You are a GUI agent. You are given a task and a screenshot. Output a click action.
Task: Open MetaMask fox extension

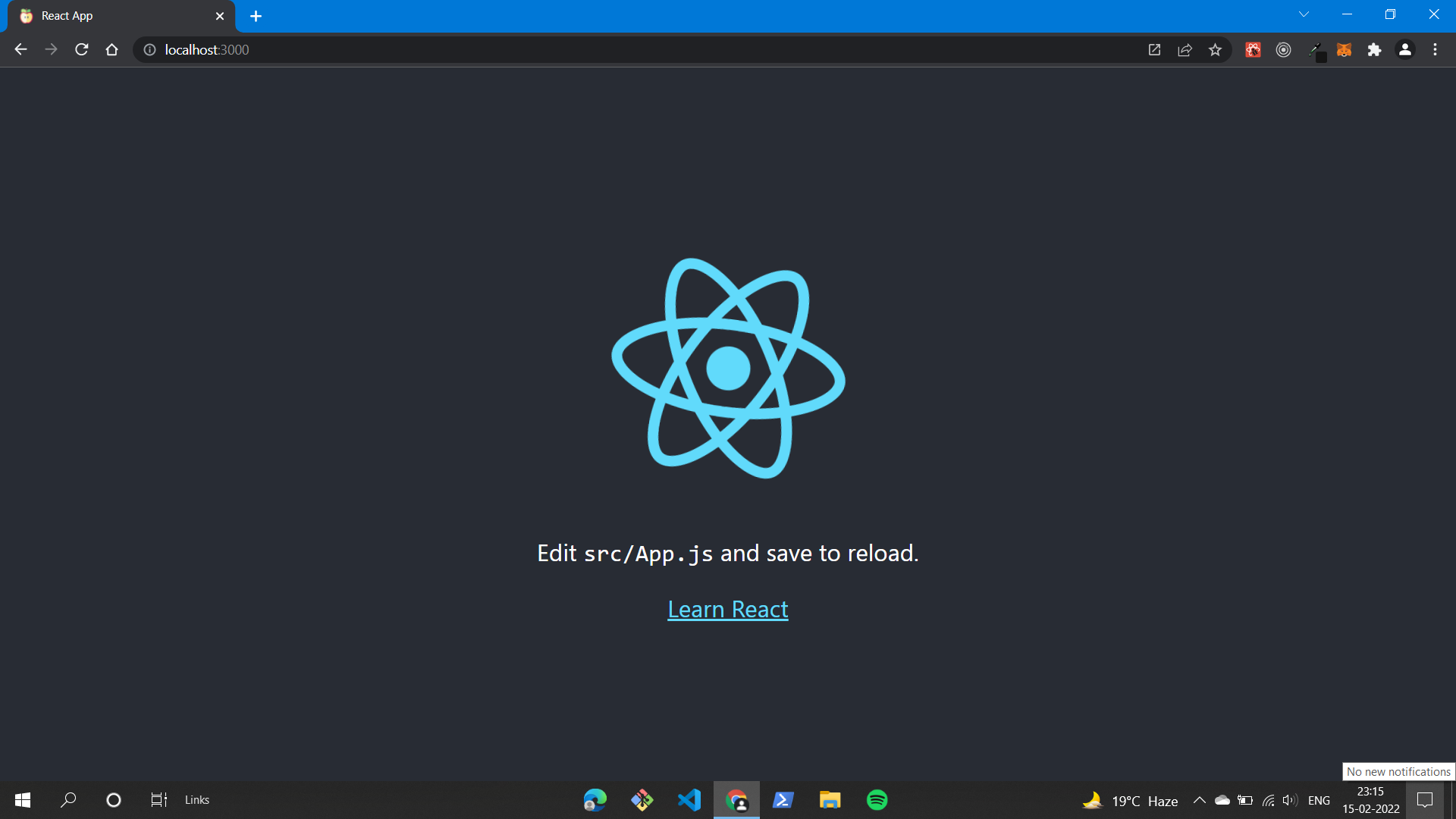[x=1344, y=50]
